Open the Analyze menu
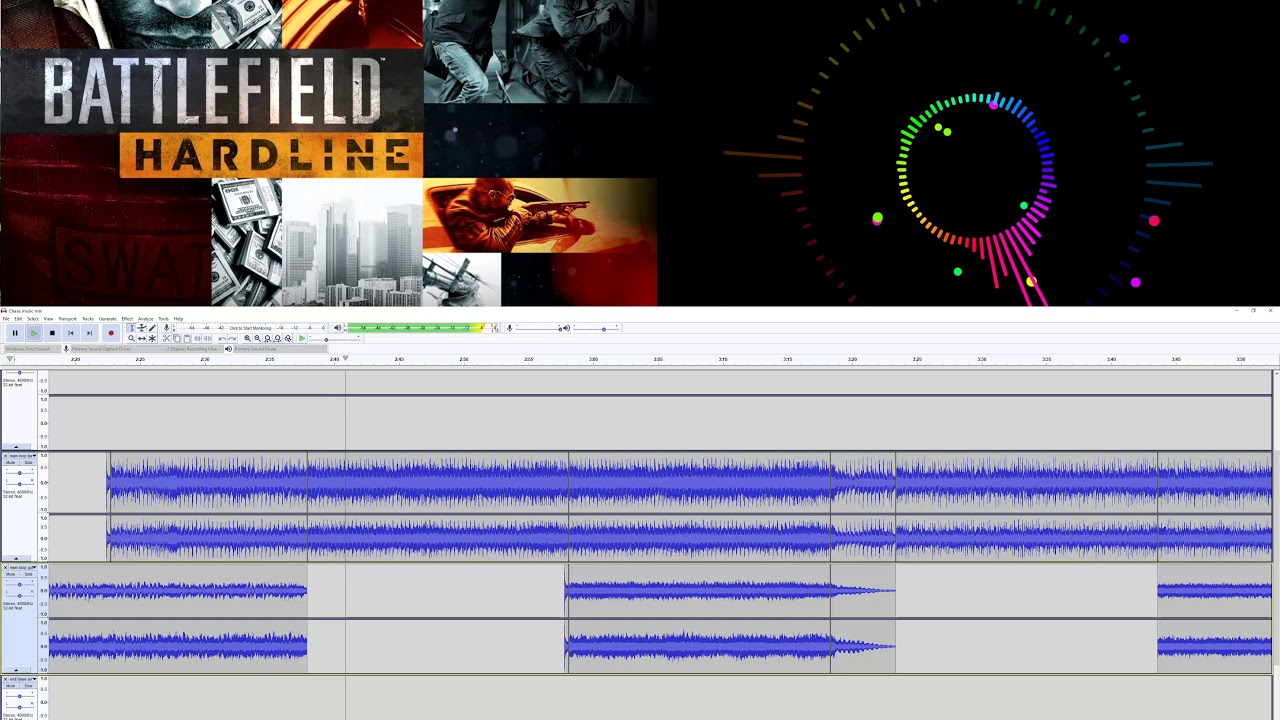1280x720 pixels. point(145,319)
